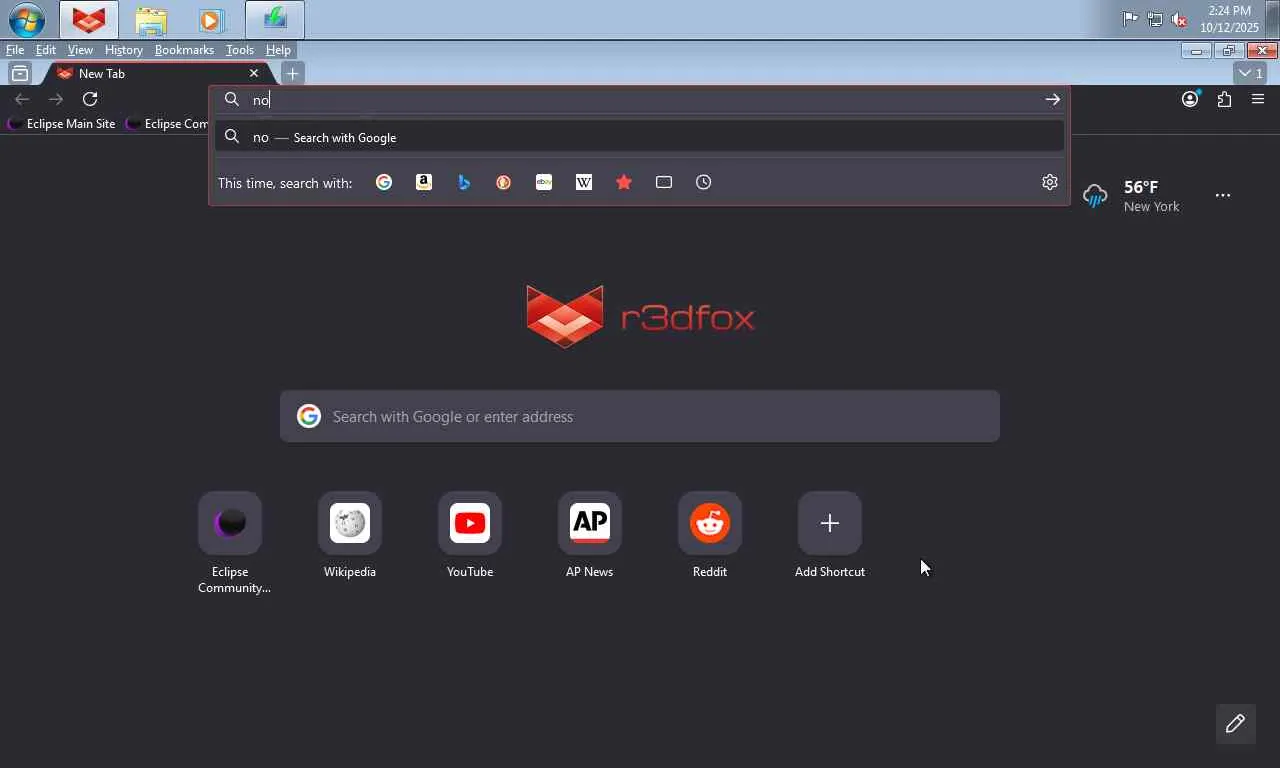Use eBay icon in the search-with row

coord(544,182)
